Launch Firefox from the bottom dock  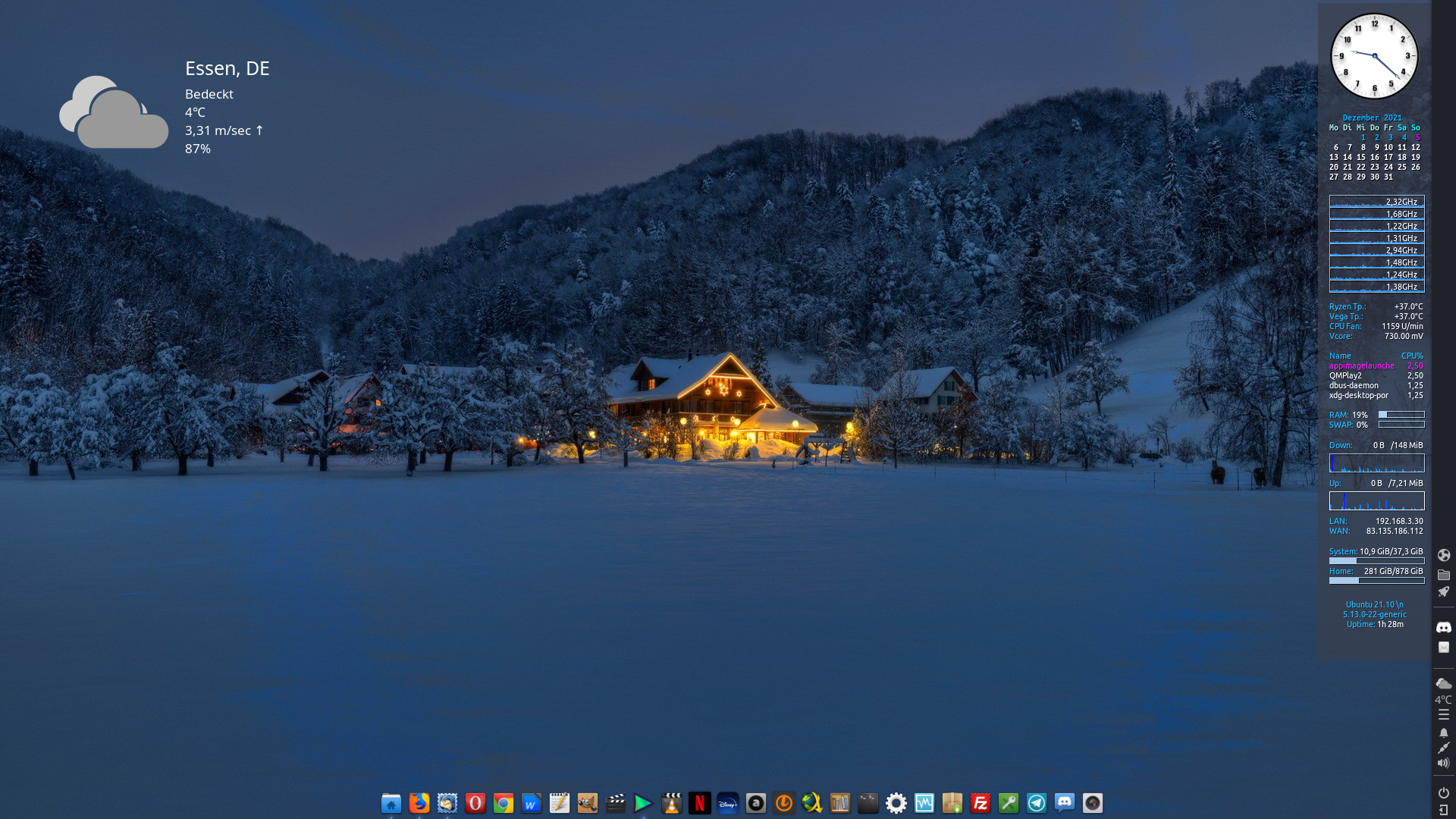[x=419, y=803]
